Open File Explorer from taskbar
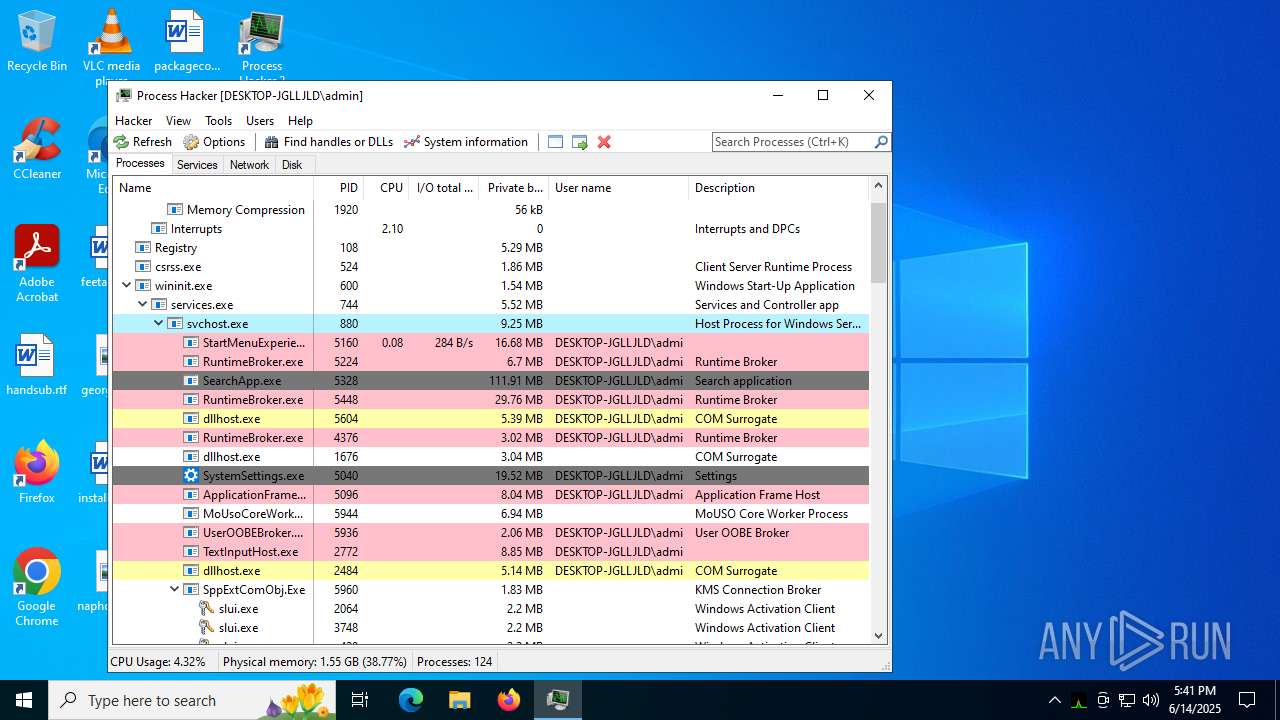Screen dimensions: 1280x720 (x=460, y=700)
